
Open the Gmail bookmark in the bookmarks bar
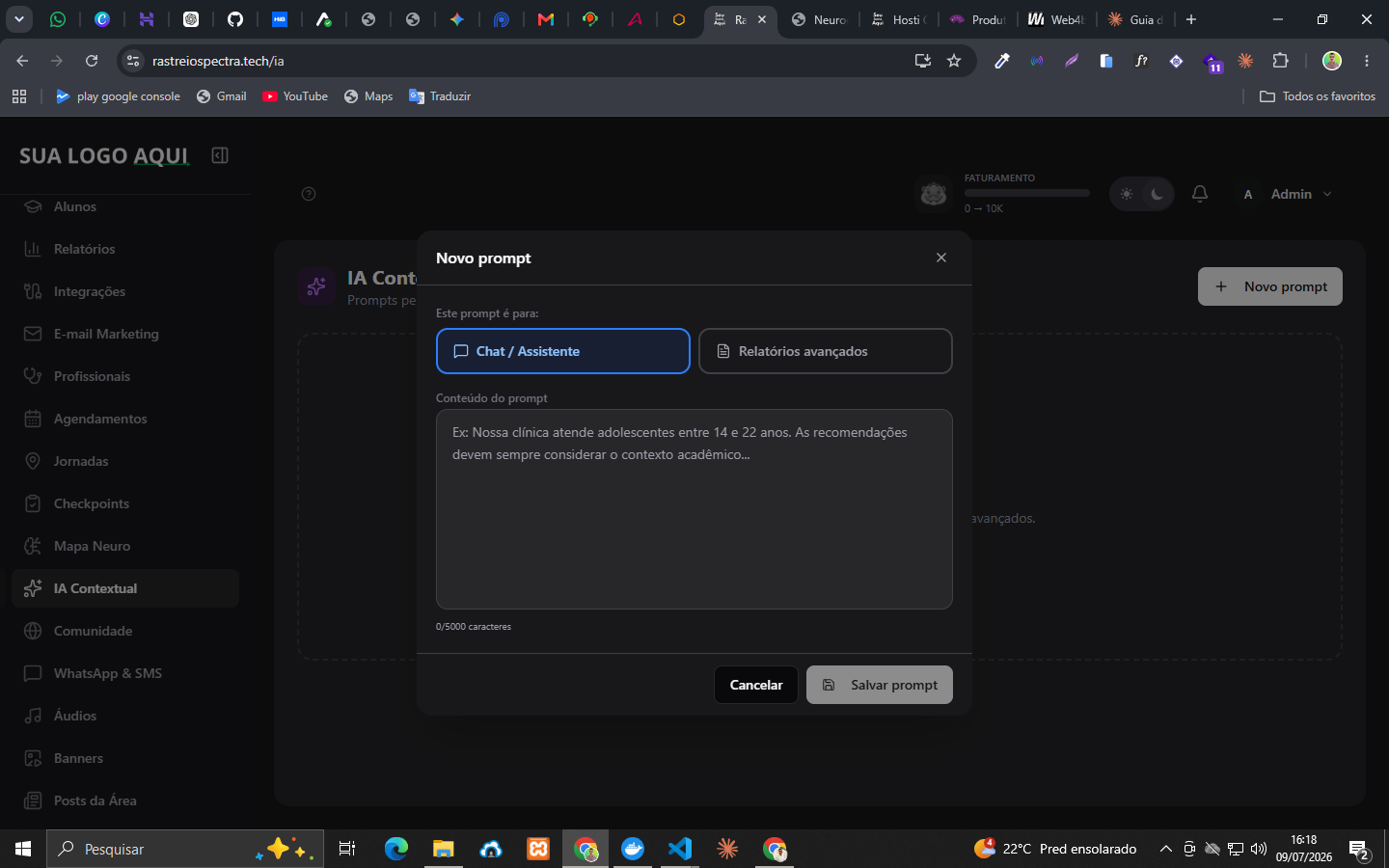[222, 96]
